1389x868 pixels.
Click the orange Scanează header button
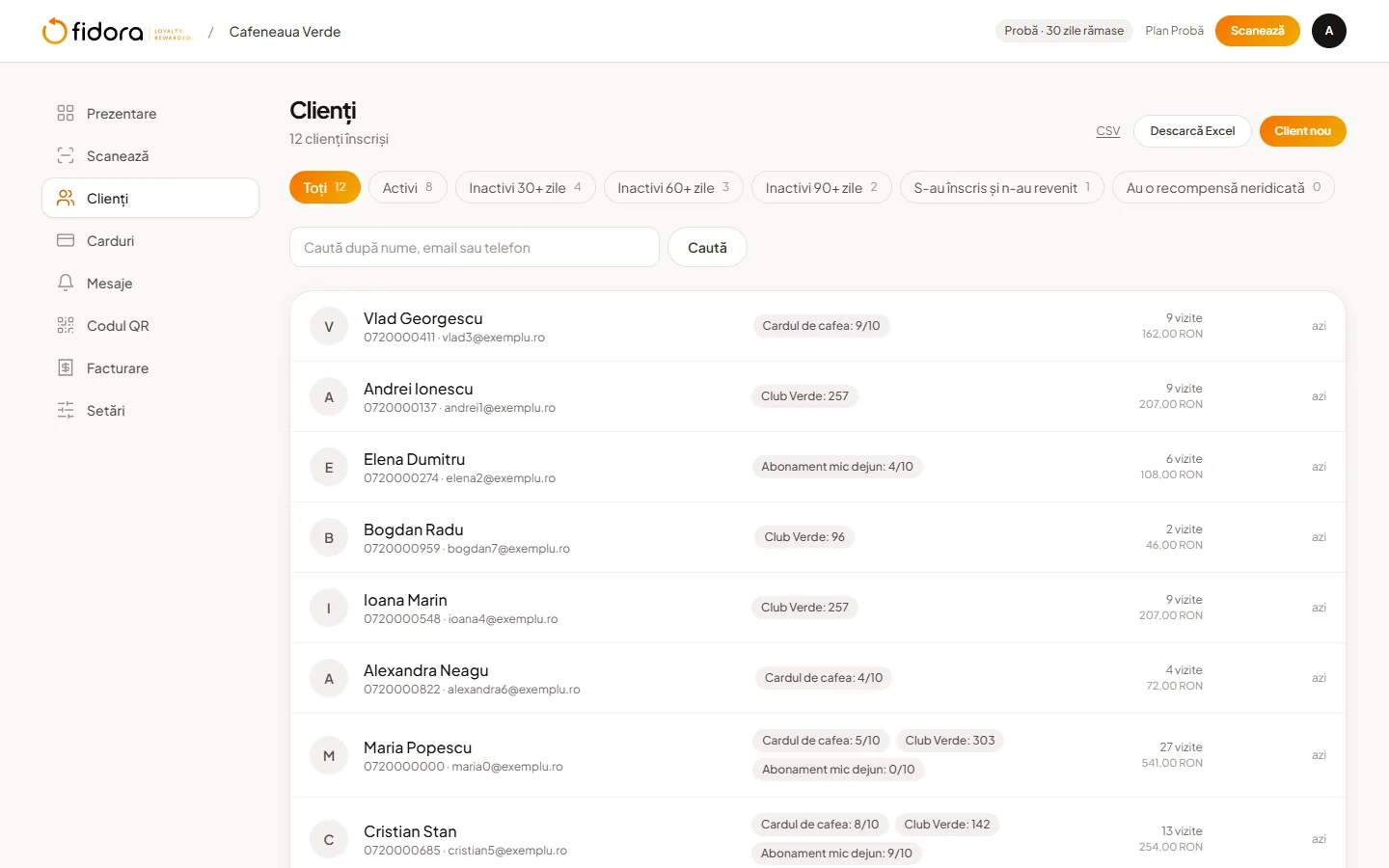(x=1258, y=31)
